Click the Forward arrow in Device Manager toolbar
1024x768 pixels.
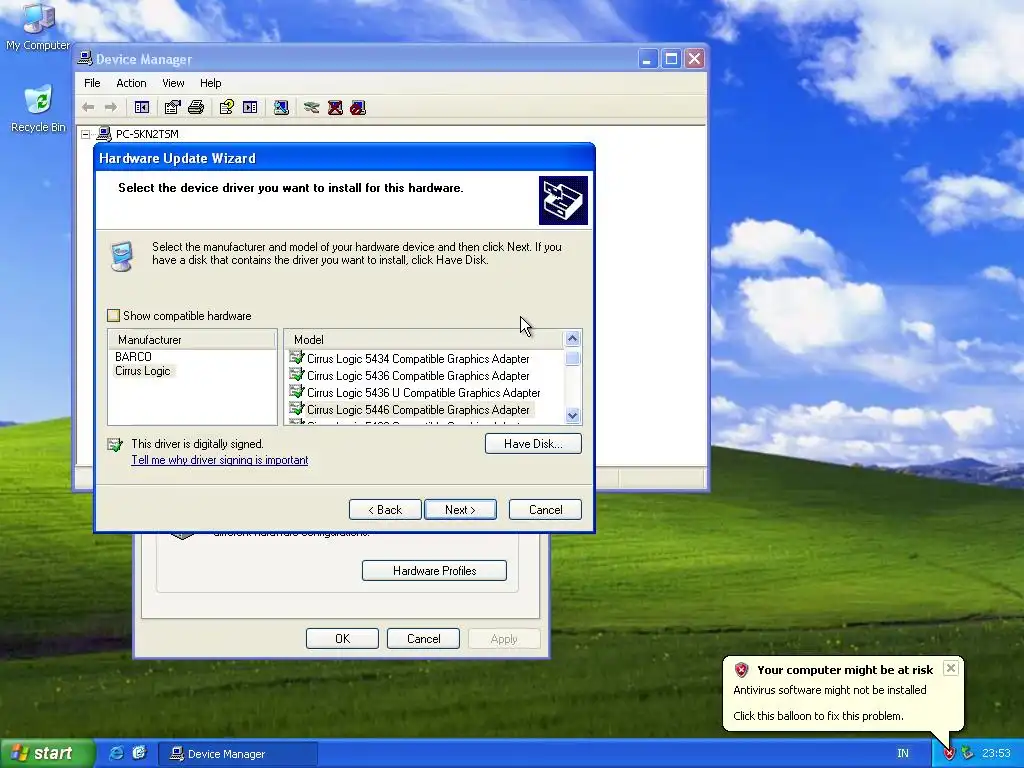click(x=111, y=107)
